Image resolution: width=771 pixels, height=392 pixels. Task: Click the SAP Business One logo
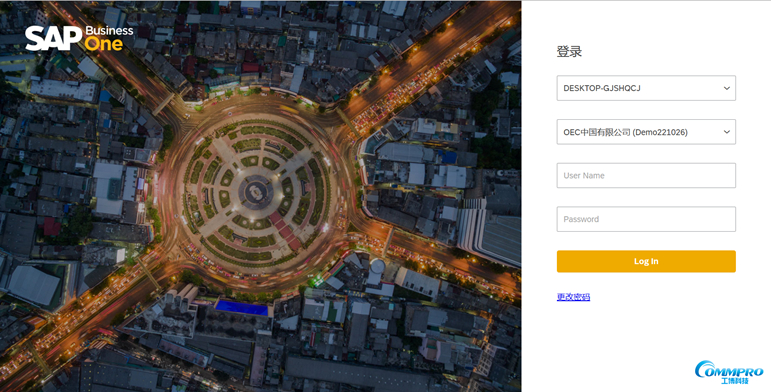tap(79, 38)
